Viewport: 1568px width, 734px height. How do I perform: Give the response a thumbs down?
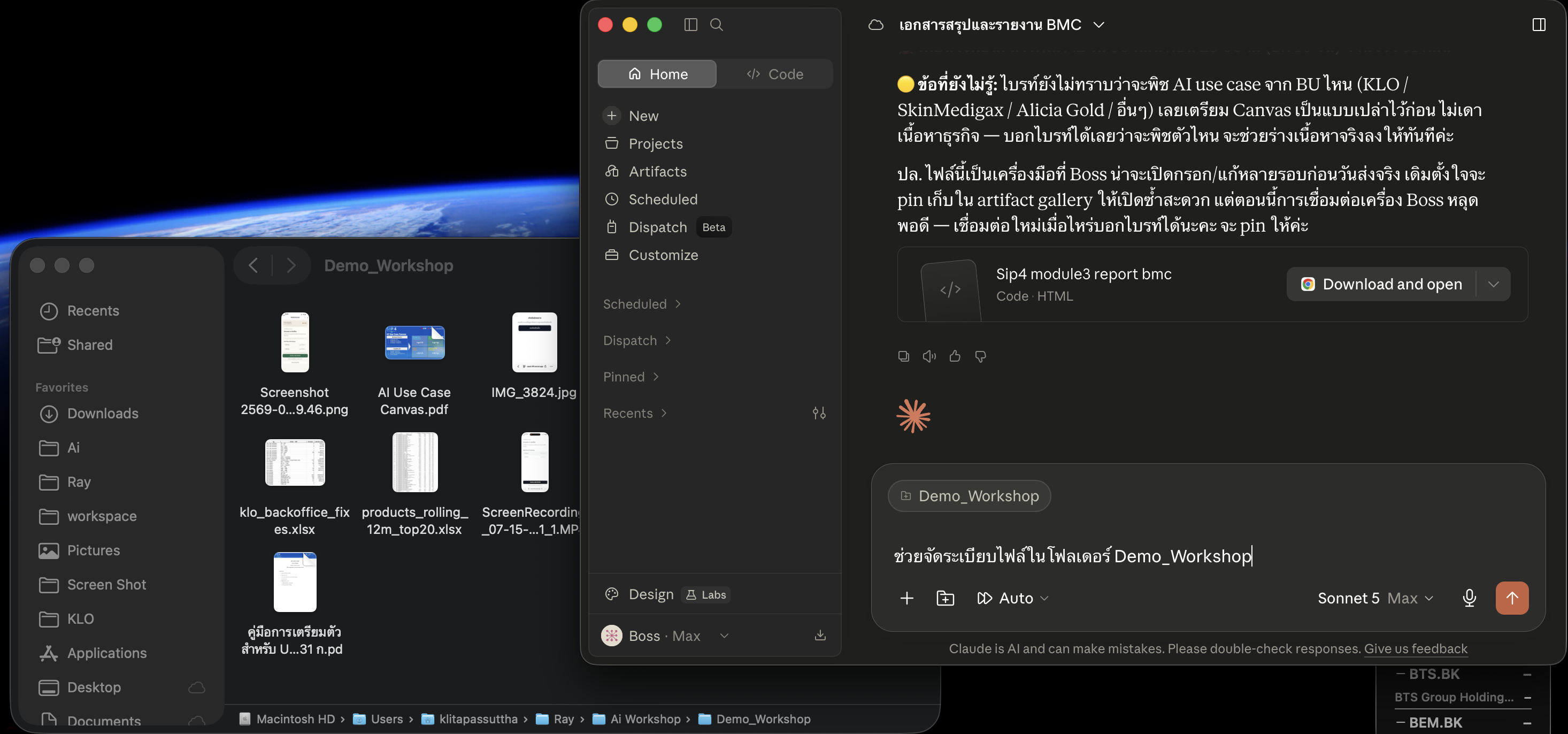(980, 356)
